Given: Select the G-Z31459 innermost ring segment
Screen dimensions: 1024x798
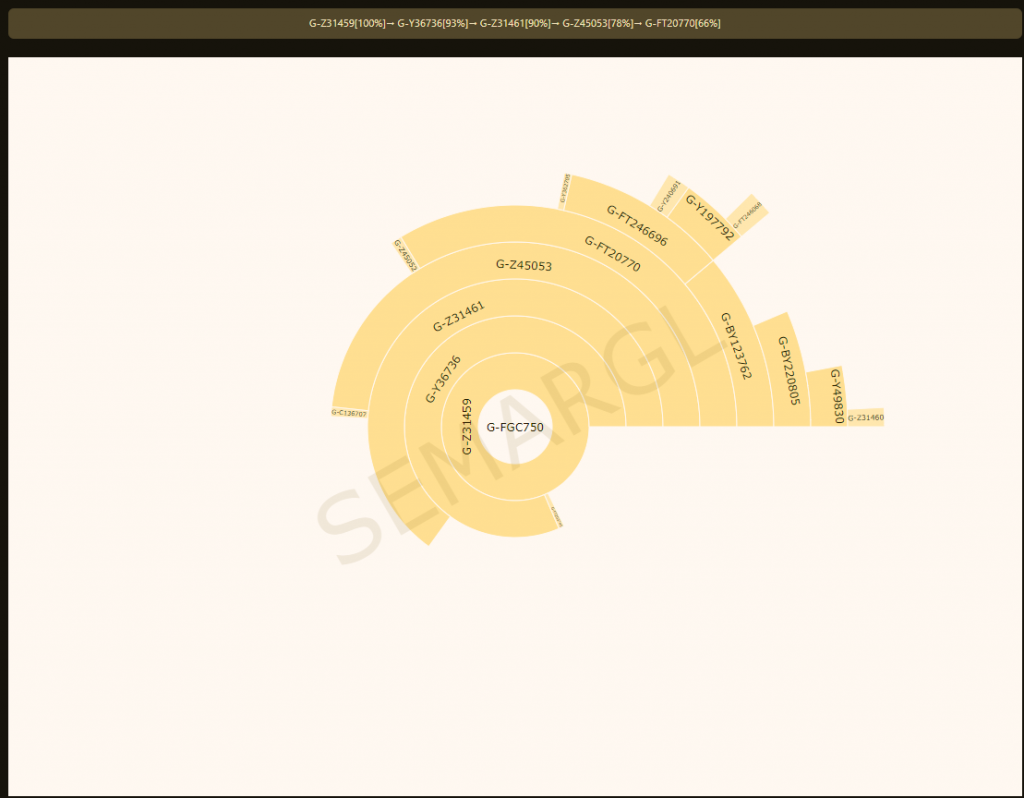Looking at the screenshot, I should point(466,427).
